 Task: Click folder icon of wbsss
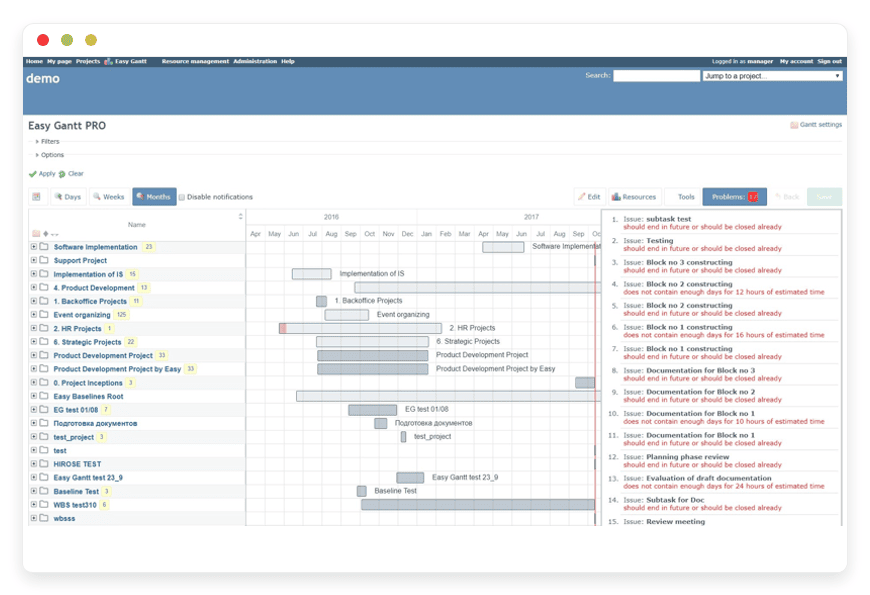pos(44,518)
